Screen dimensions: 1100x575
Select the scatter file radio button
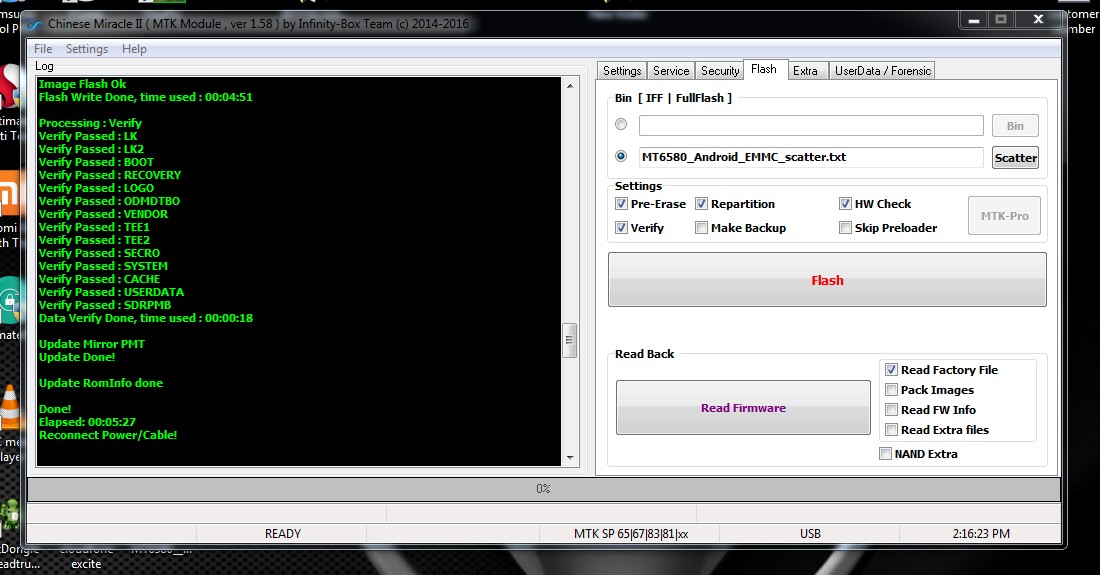point(621,156)
